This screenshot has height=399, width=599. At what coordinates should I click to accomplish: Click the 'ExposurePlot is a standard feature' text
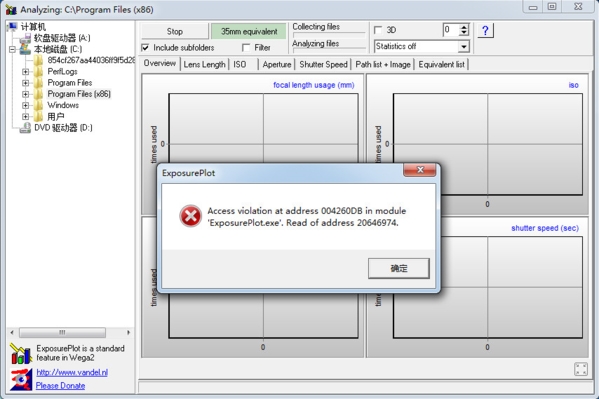[x=81, y=353]
